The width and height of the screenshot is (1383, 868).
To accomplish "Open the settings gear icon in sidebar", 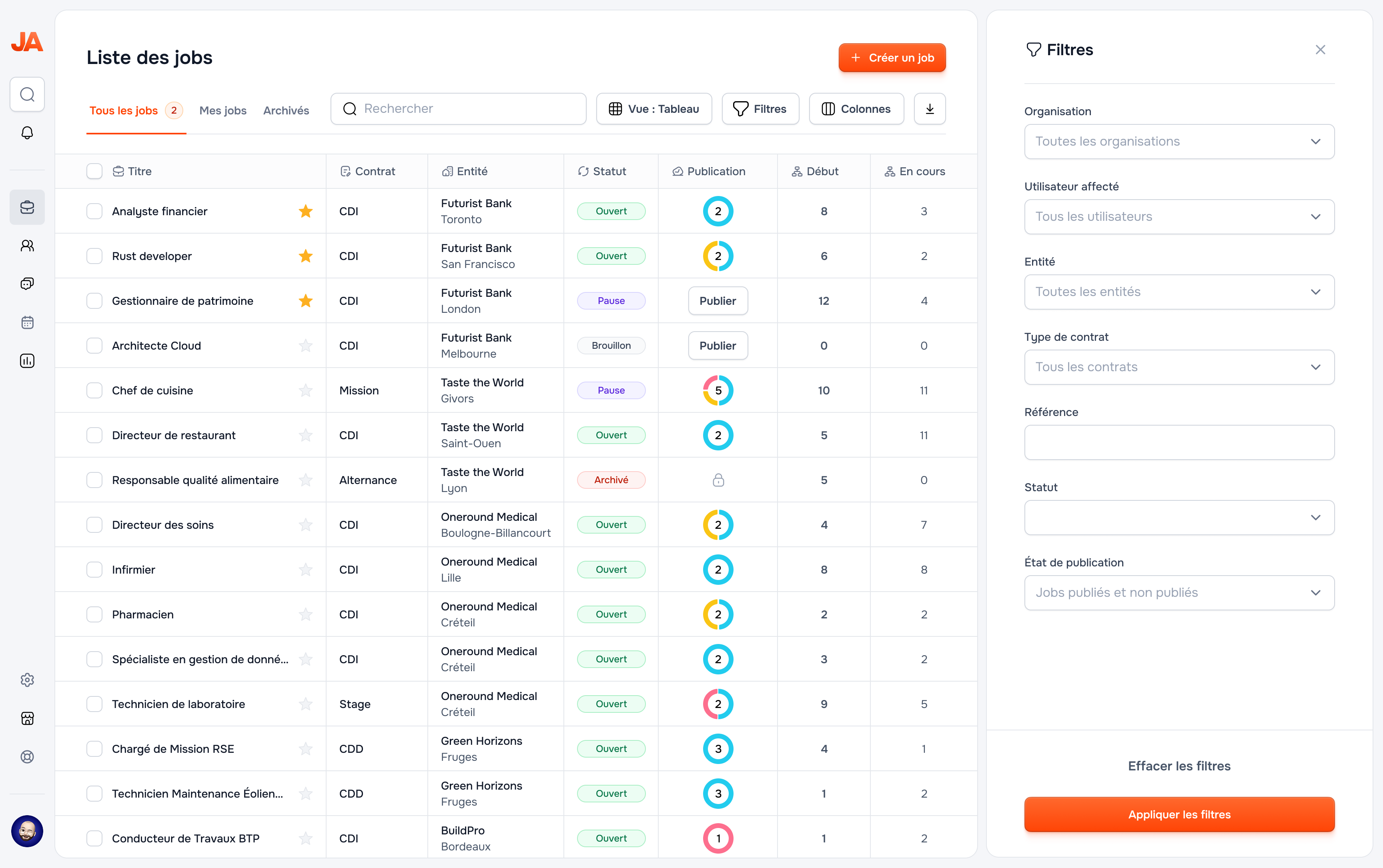I will tap(27, 680).
